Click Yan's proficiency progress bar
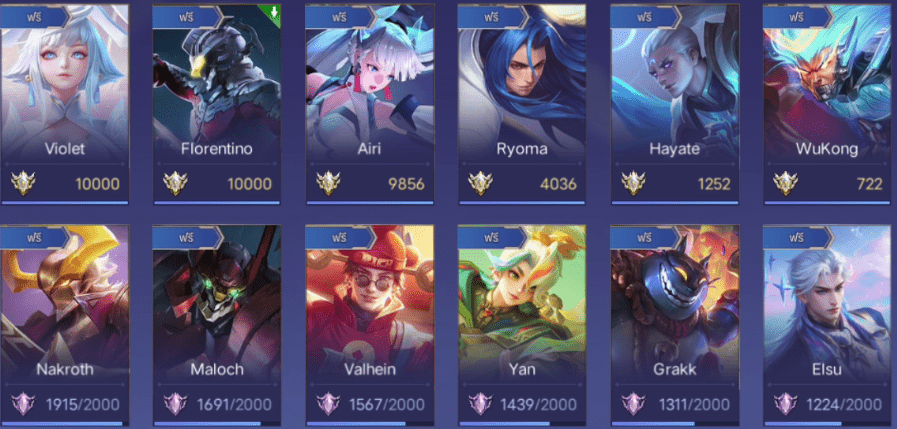This screenshot has height=429, width=897. point(521,424)
